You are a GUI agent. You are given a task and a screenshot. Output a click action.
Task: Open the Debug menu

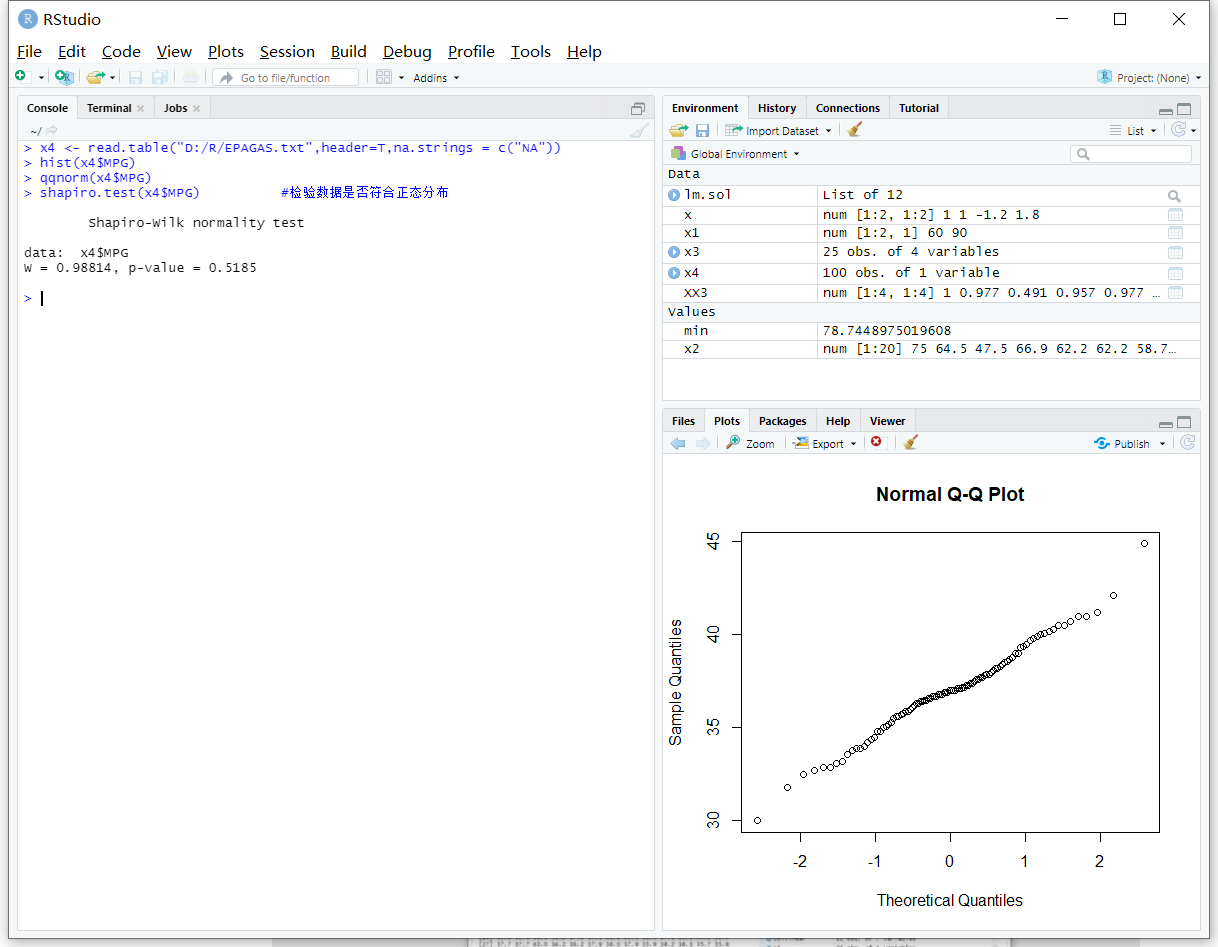click(407, 51)
